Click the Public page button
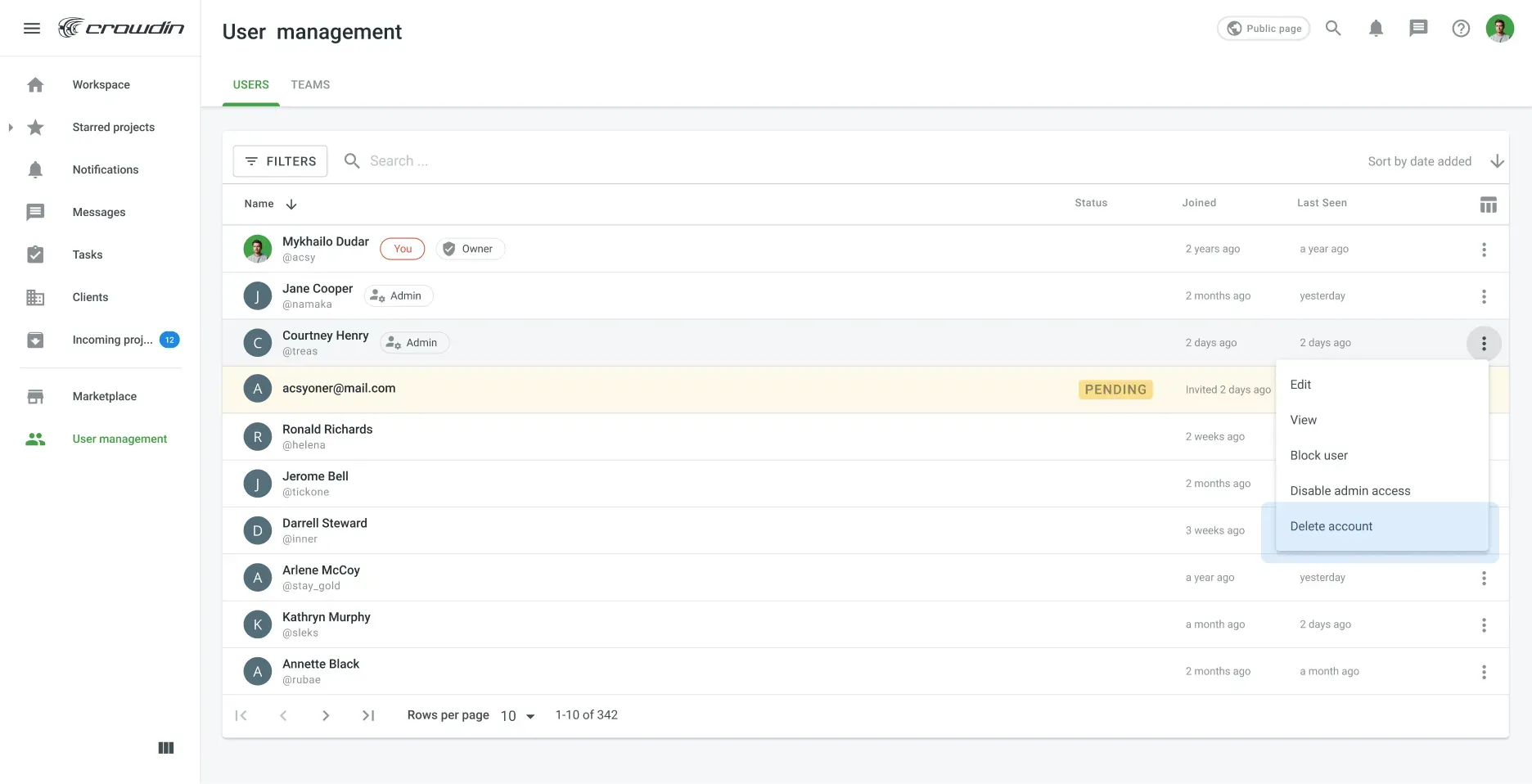1532x784 pixels. [x=1264, y=29]
